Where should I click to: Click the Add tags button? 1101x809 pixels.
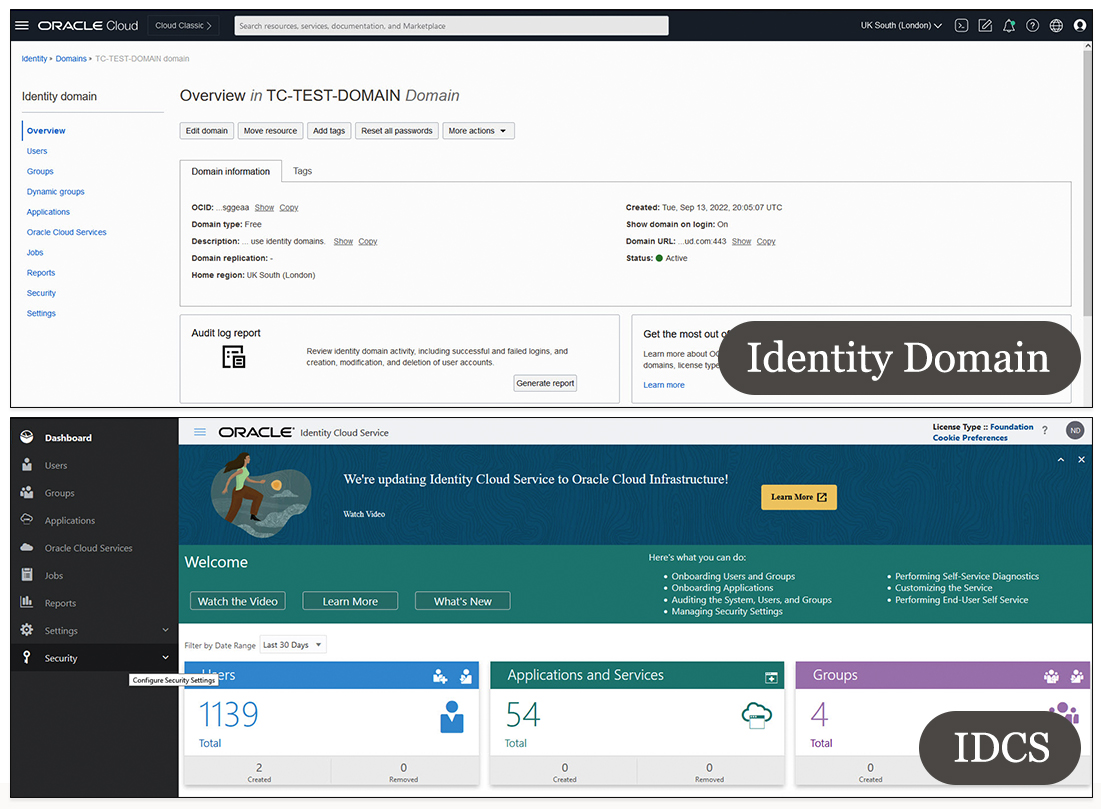pyautogui.click(x=329, y=131)
